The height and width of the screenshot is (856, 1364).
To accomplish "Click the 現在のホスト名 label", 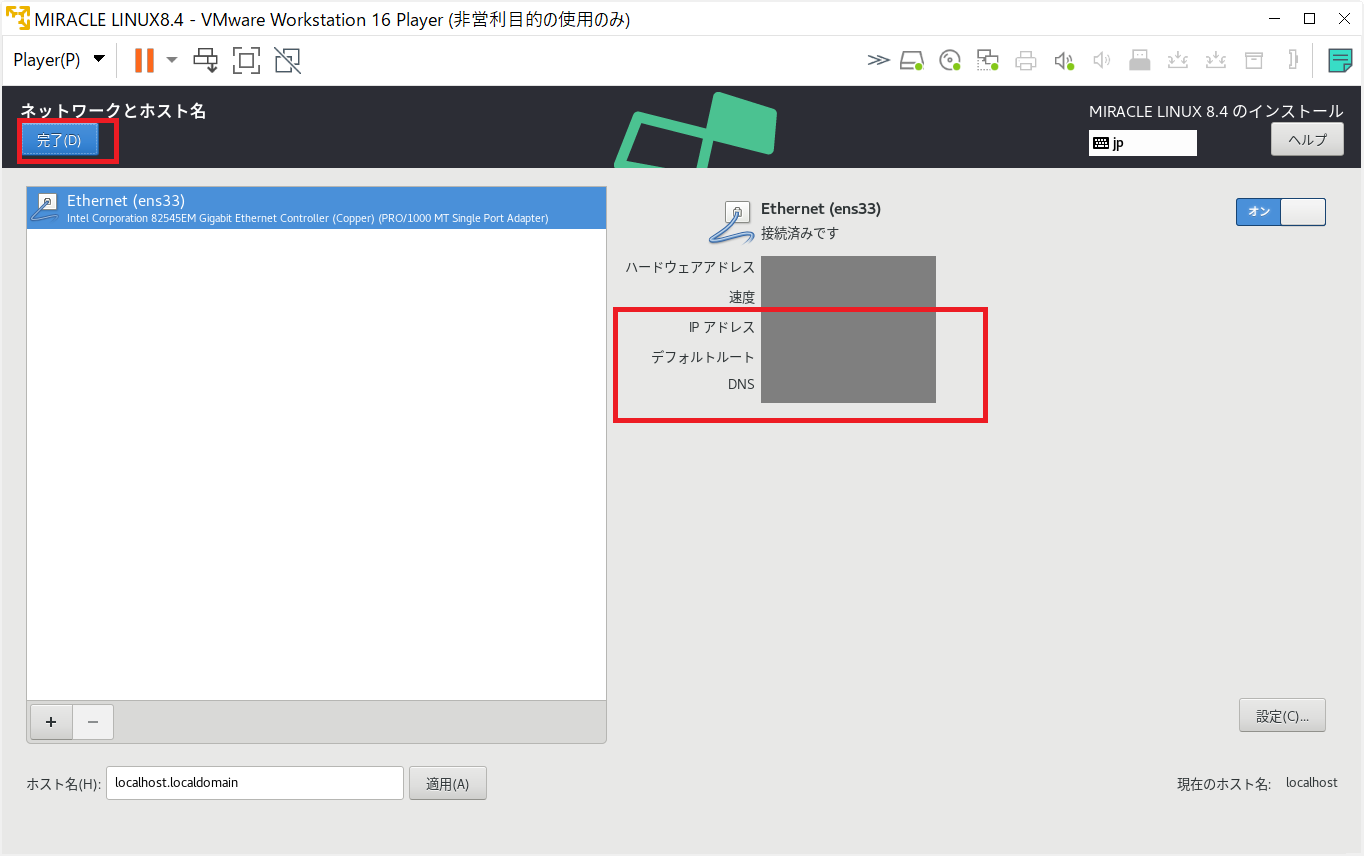I will coord(1224,784).
